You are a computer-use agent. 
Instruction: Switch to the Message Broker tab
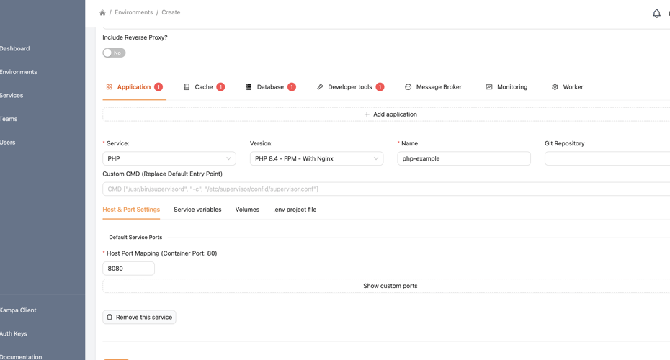point(433,87)
